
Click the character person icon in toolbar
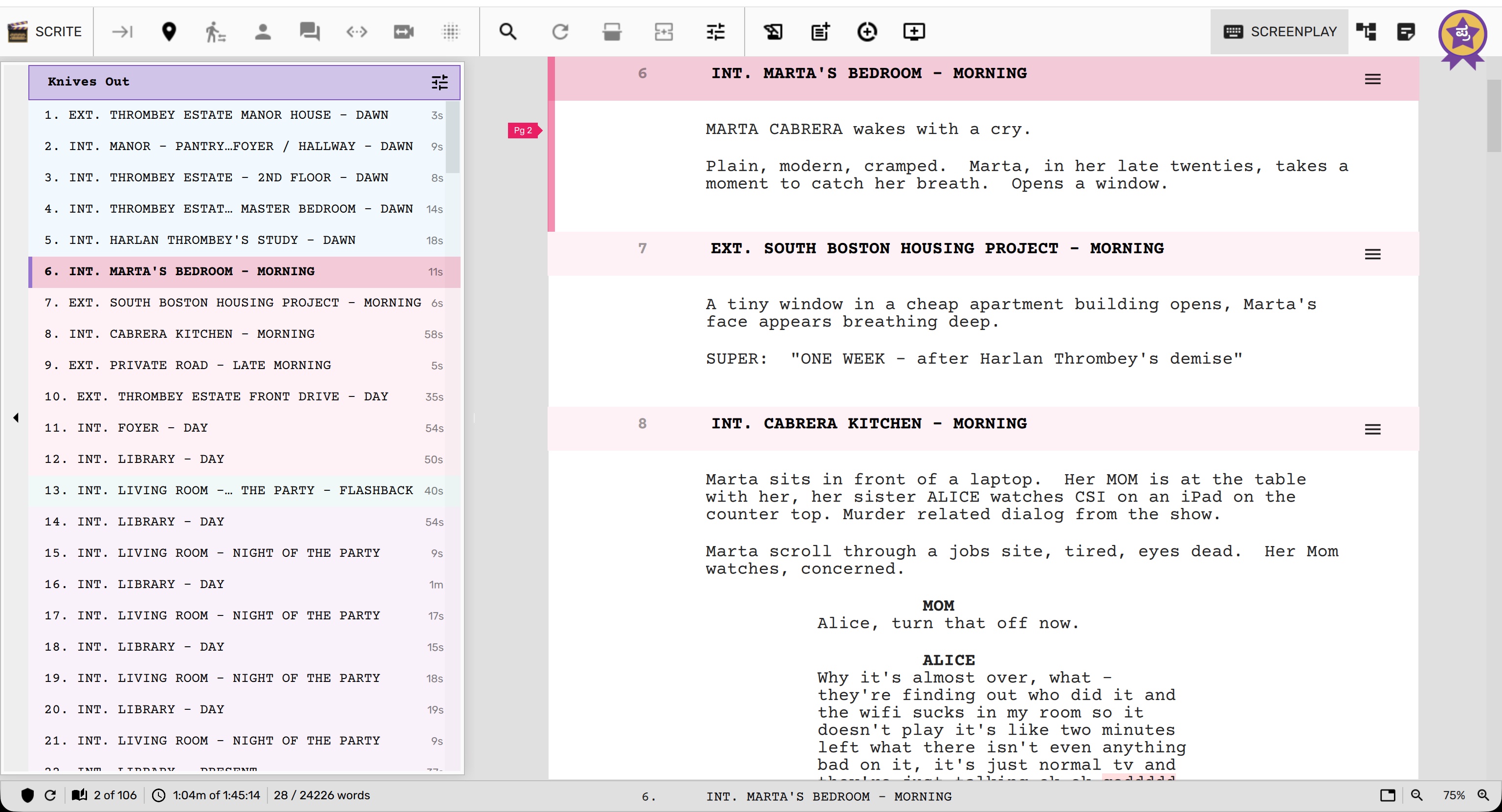tap(263, 31)
